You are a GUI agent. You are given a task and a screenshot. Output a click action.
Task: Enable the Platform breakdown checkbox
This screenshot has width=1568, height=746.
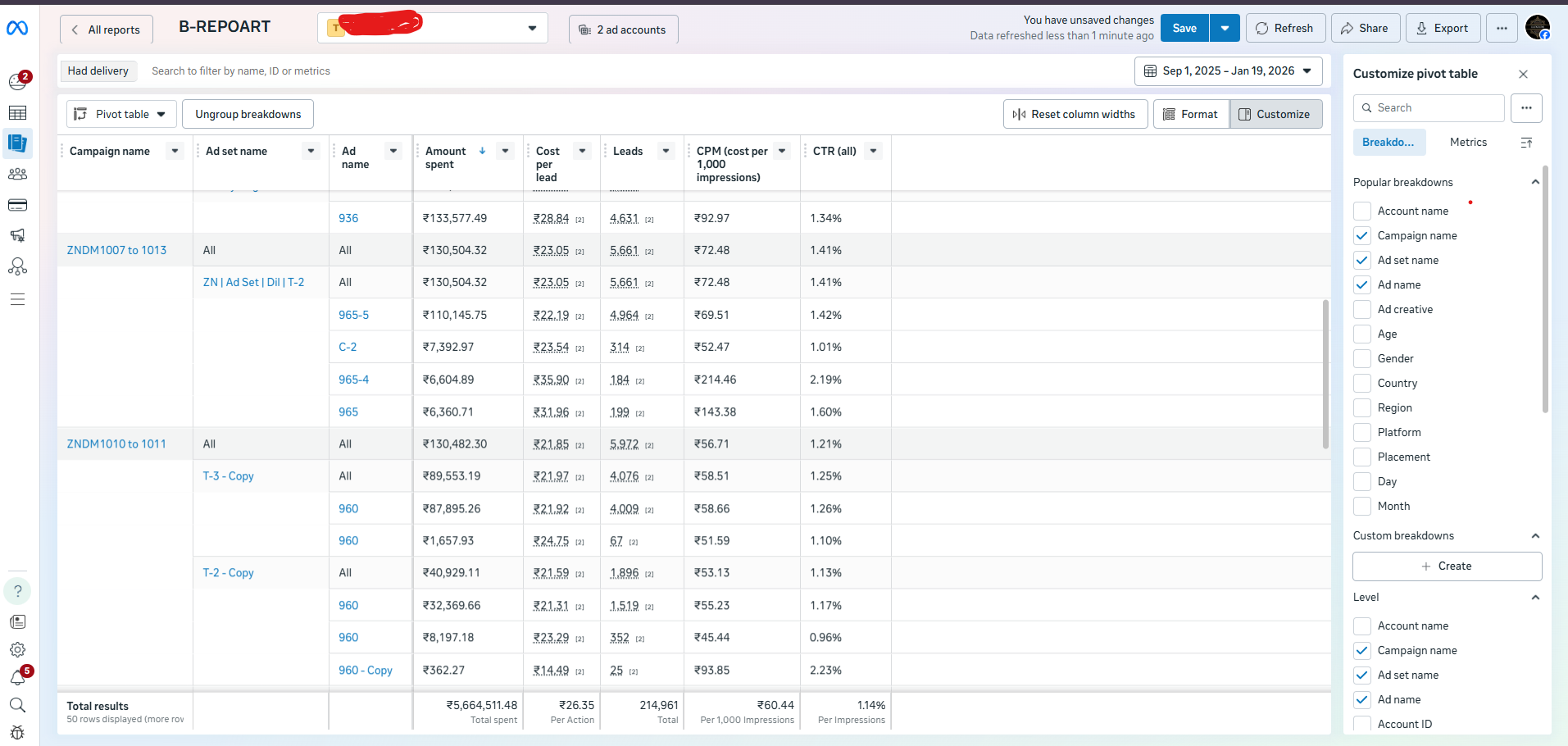point(1361,432)
